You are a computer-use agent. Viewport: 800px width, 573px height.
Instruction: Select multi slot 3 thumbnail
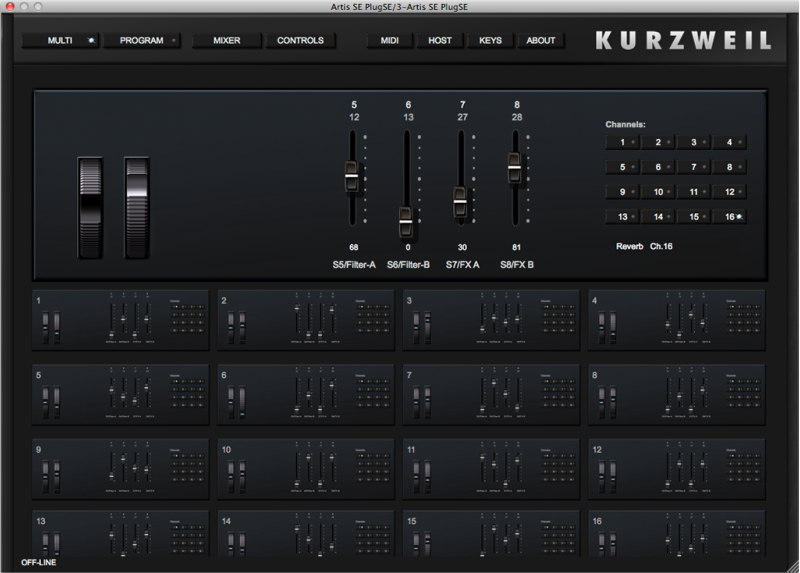coord(491,320)
